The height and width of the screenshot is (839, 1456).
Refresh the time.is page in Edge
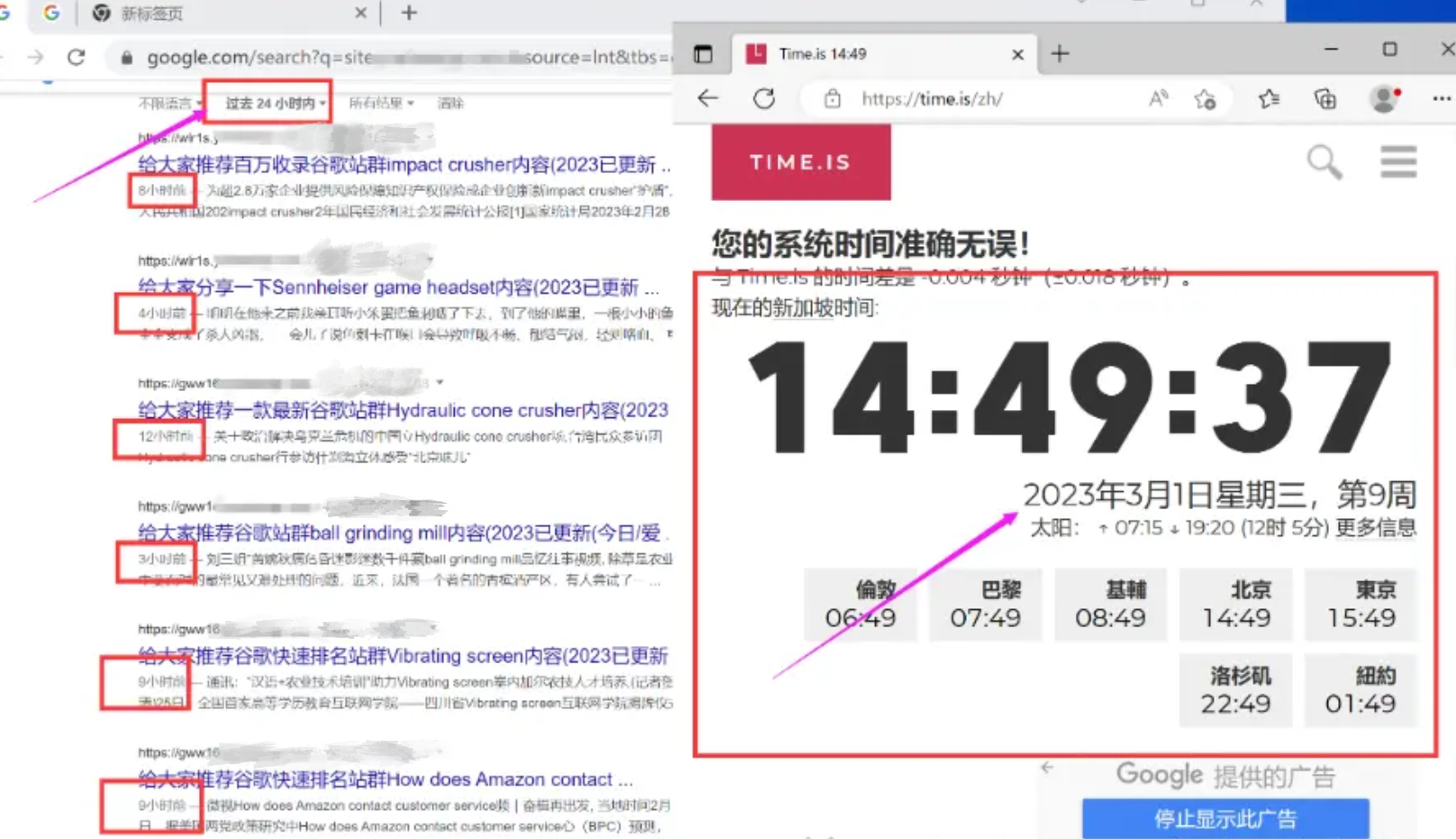[764, 98]
